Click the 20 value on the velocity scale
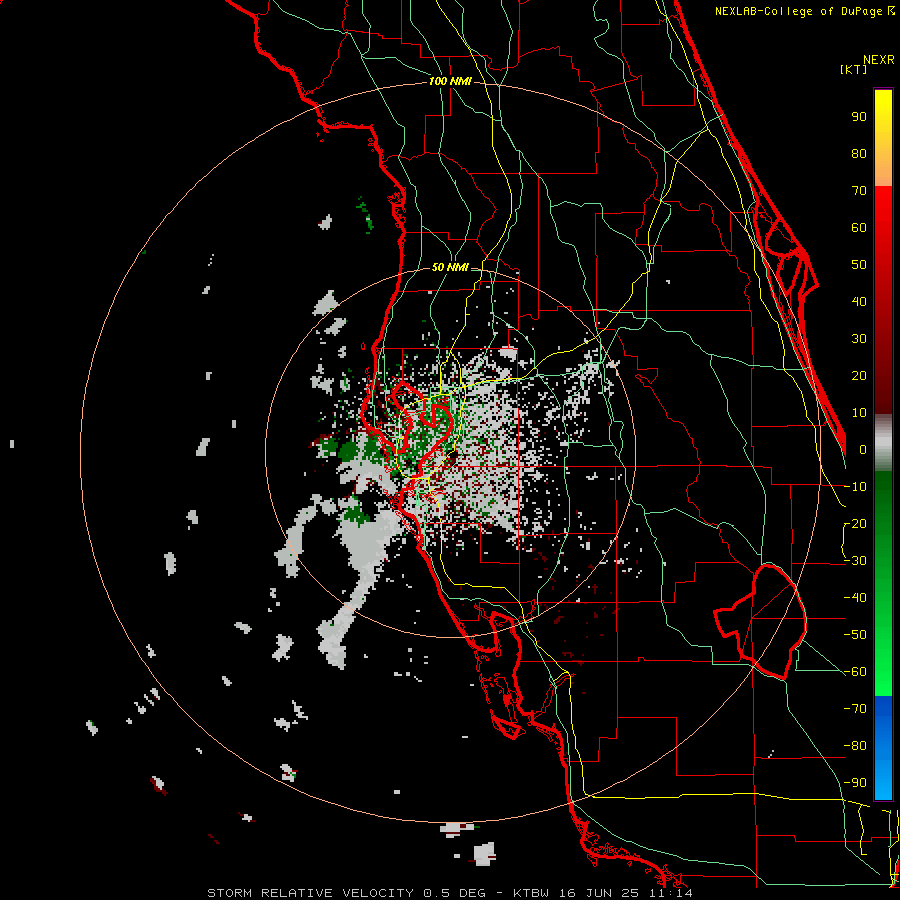 [859, 375]
